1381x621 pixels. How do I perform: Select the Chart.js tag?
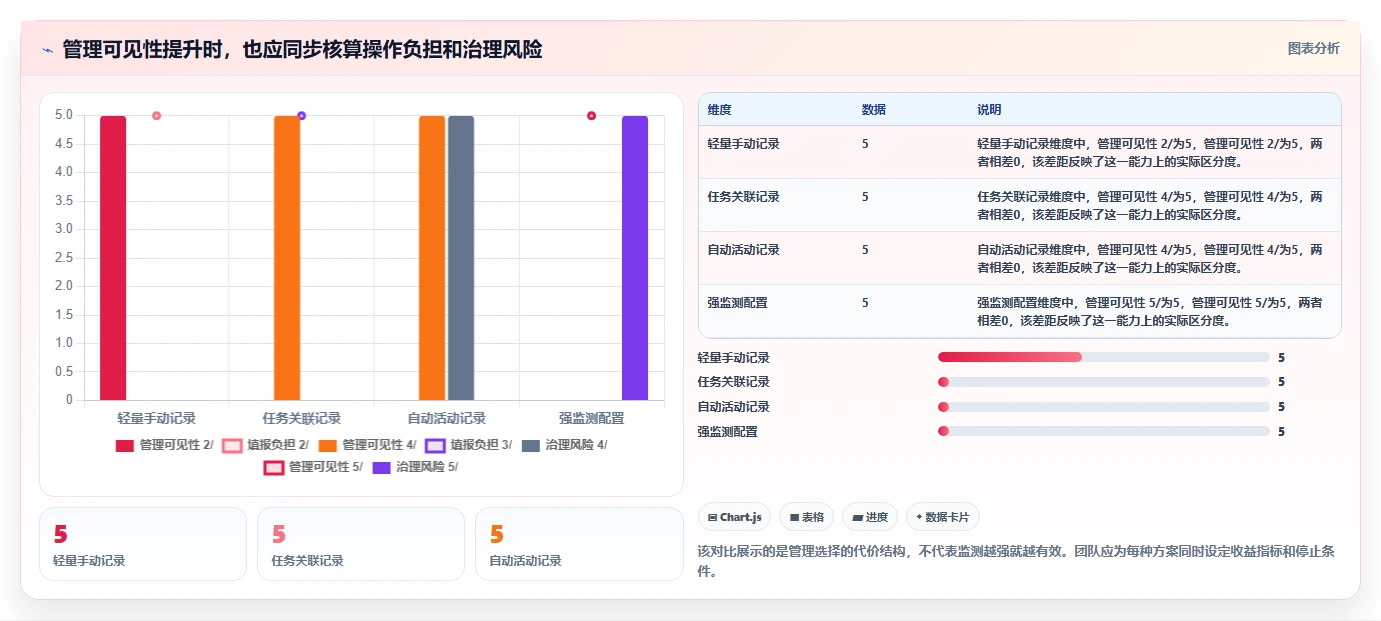(x=734, y=517)
